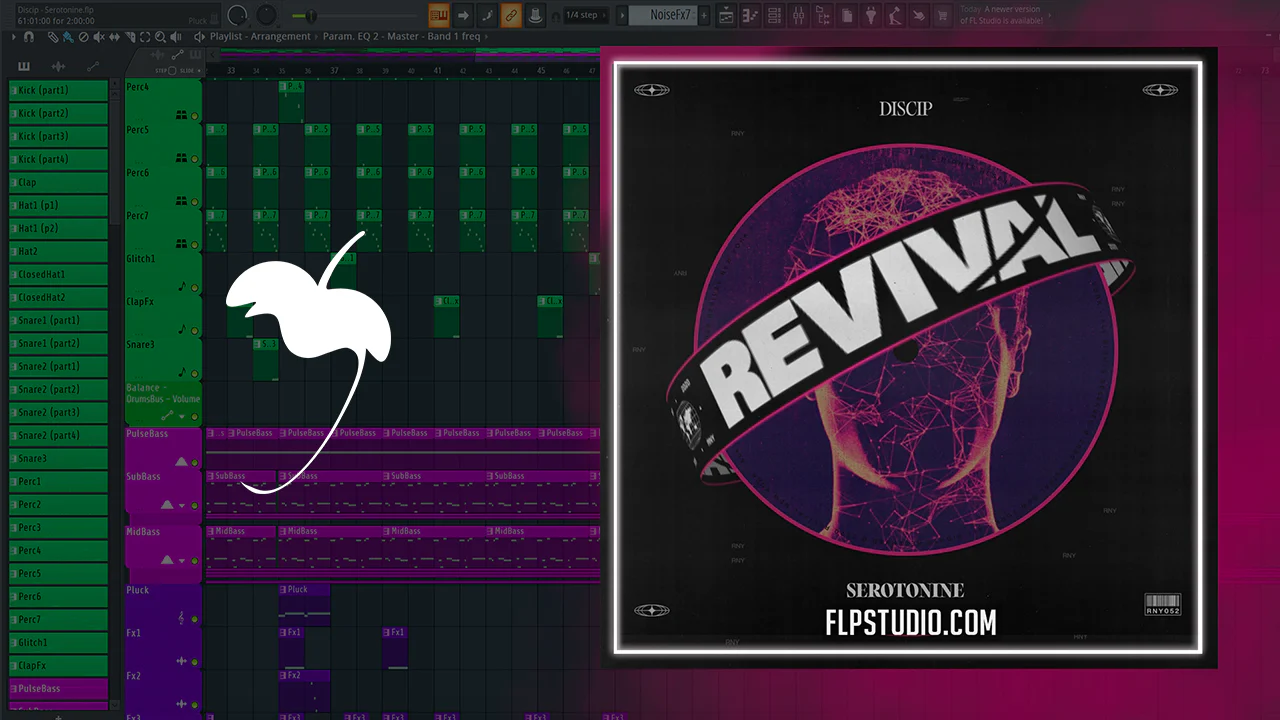The width and height of the screenshot is (1280, 720).
Task: Show patterns tab in picker panel
Action: 24,66
